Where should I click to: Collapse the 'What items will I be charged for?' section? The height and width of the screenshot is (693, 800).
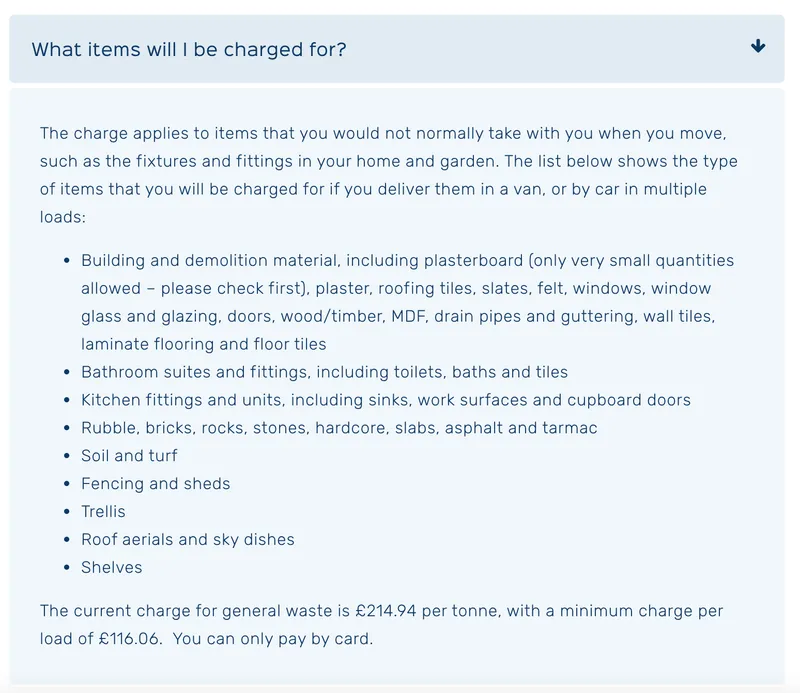pos(396,49)
